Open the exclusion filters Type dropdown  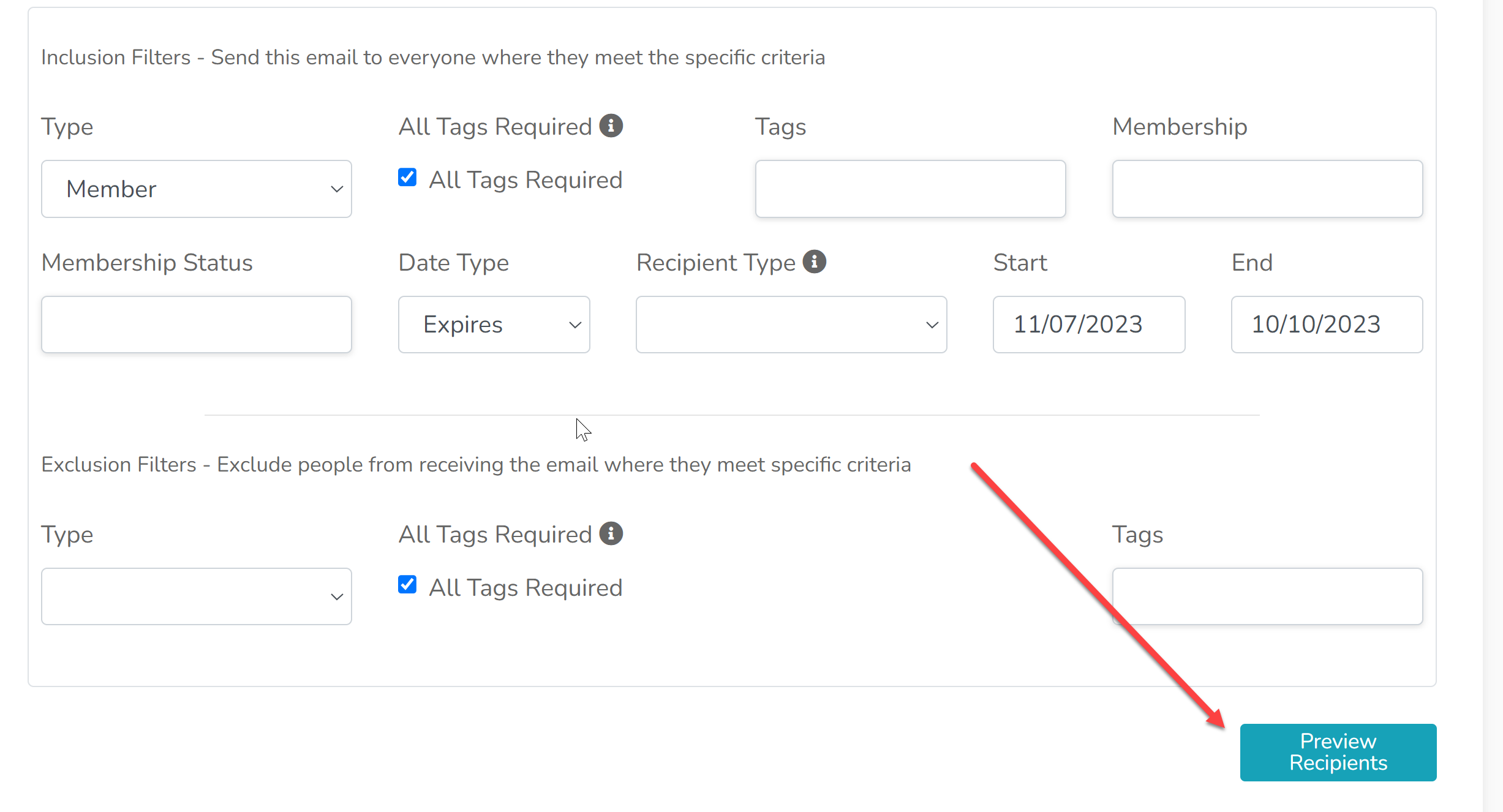click(x=197, y=596)
